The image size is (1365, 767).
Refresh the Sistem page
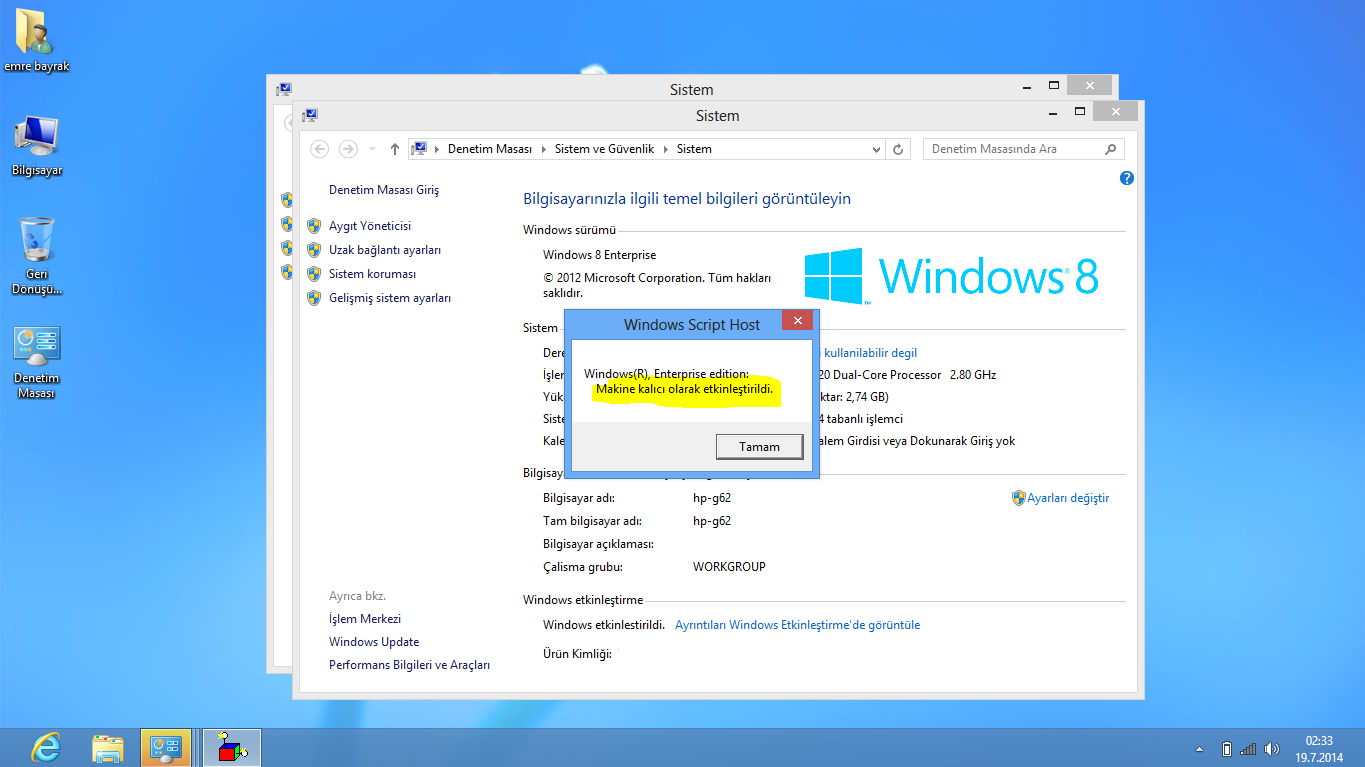(x=898, y=149)
